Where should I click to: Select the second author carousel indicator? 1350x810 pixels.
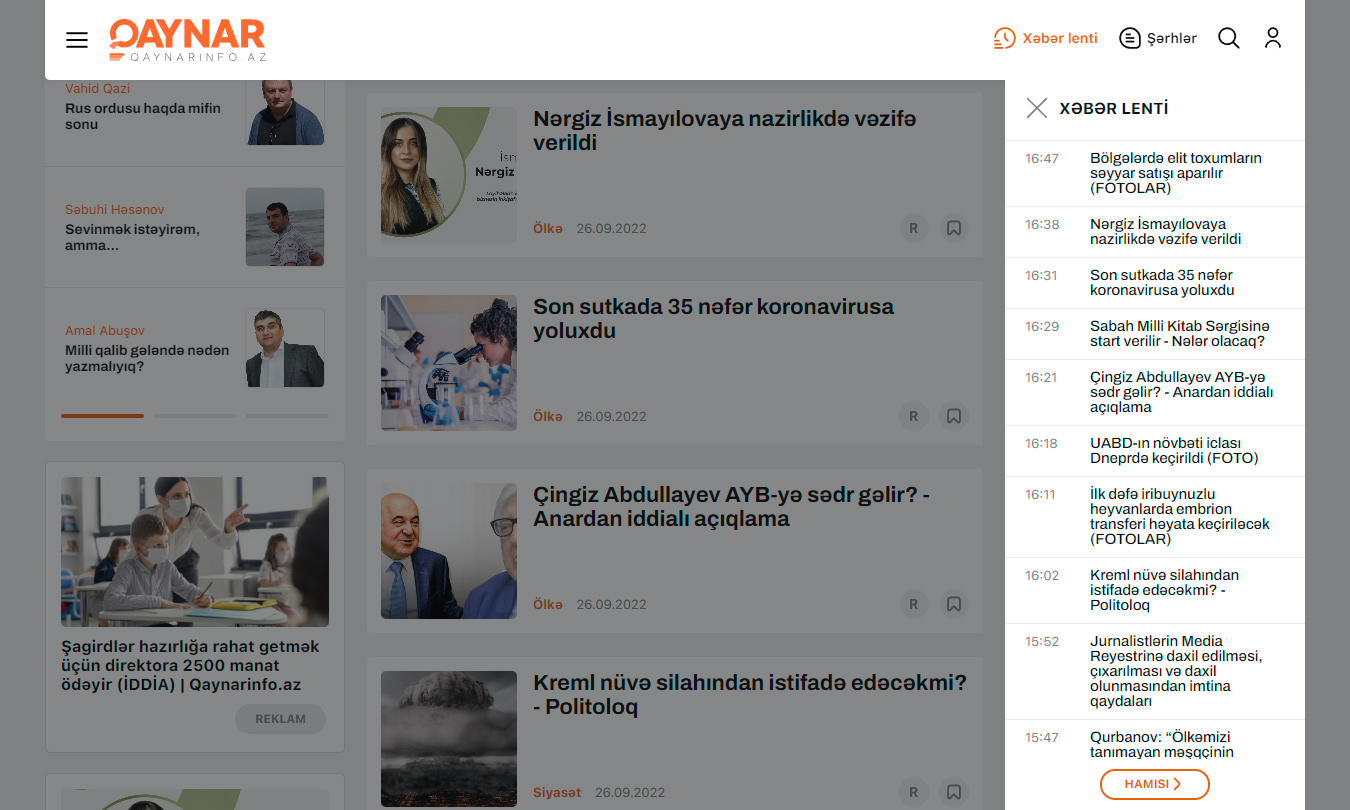coord(195,415)
